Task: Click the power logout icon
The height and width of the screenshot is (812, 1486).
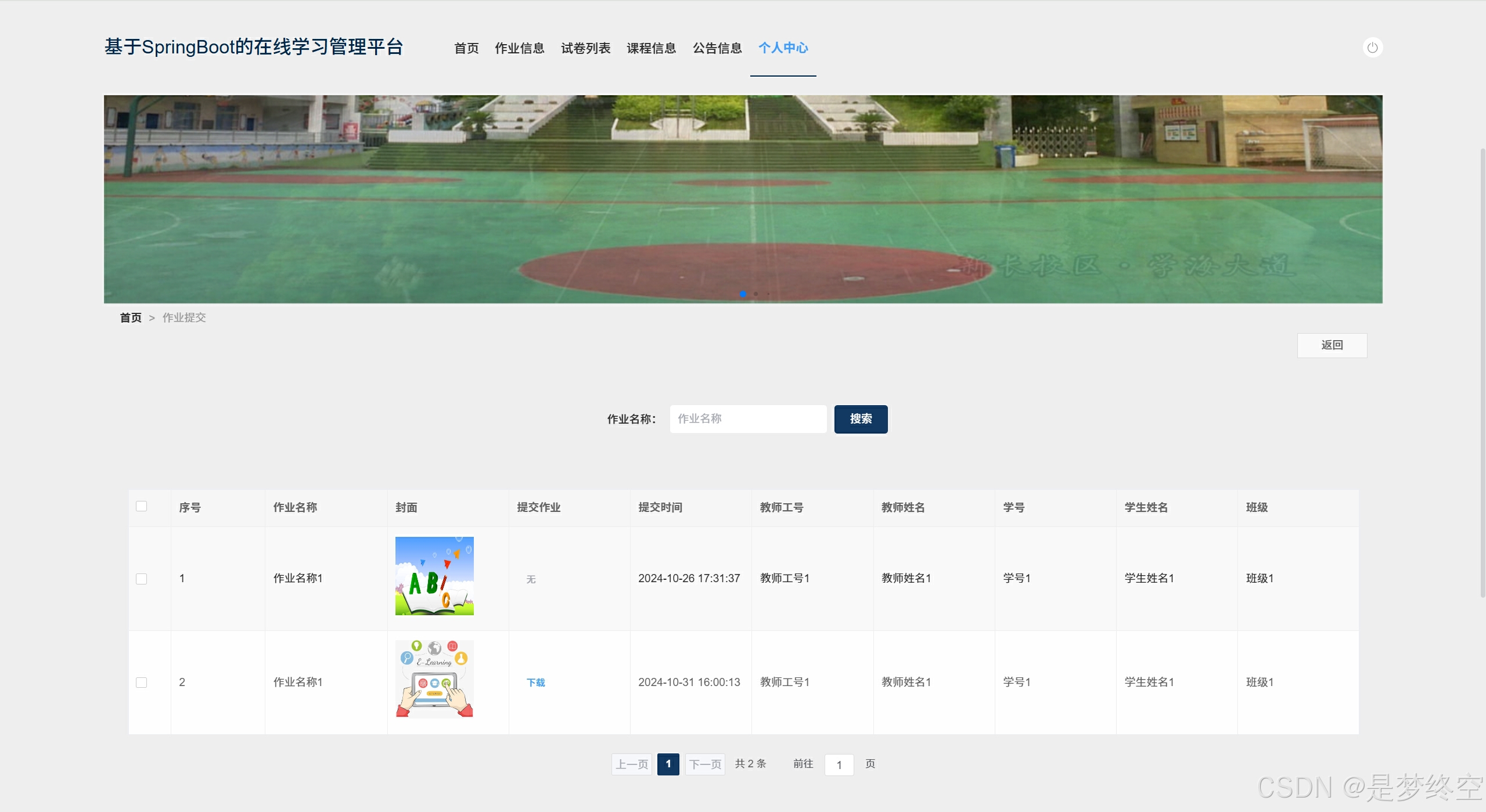Action: (1372, 48)
